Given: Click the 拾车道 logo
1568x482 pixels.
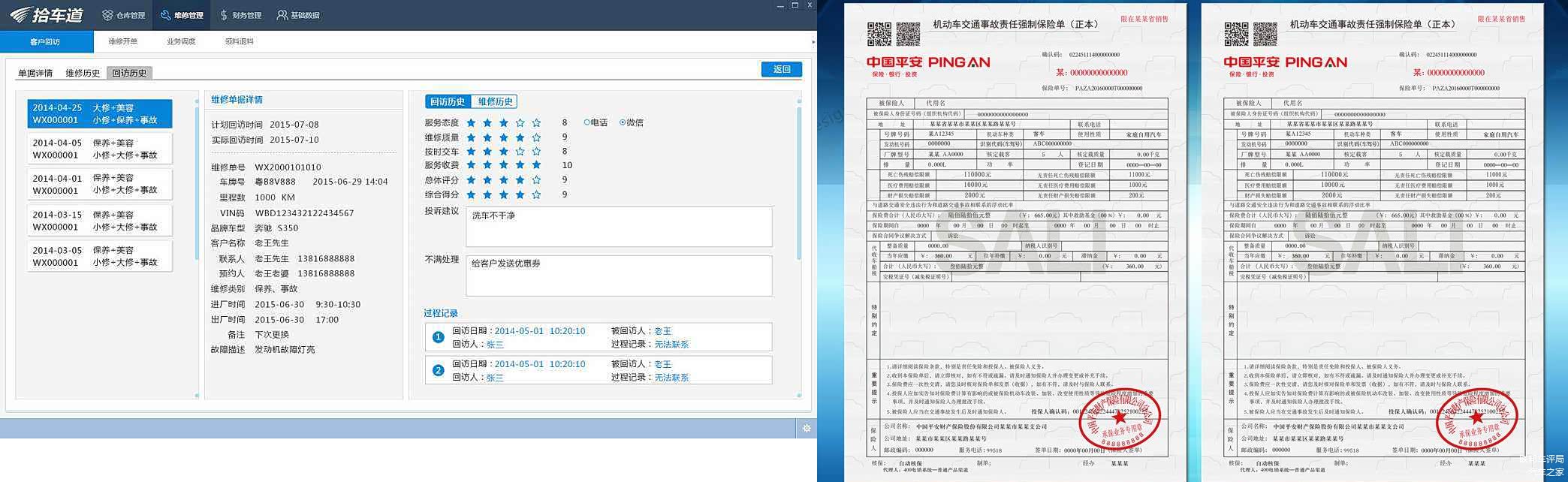Looking at the screenshot, I should tap(47, 15).
